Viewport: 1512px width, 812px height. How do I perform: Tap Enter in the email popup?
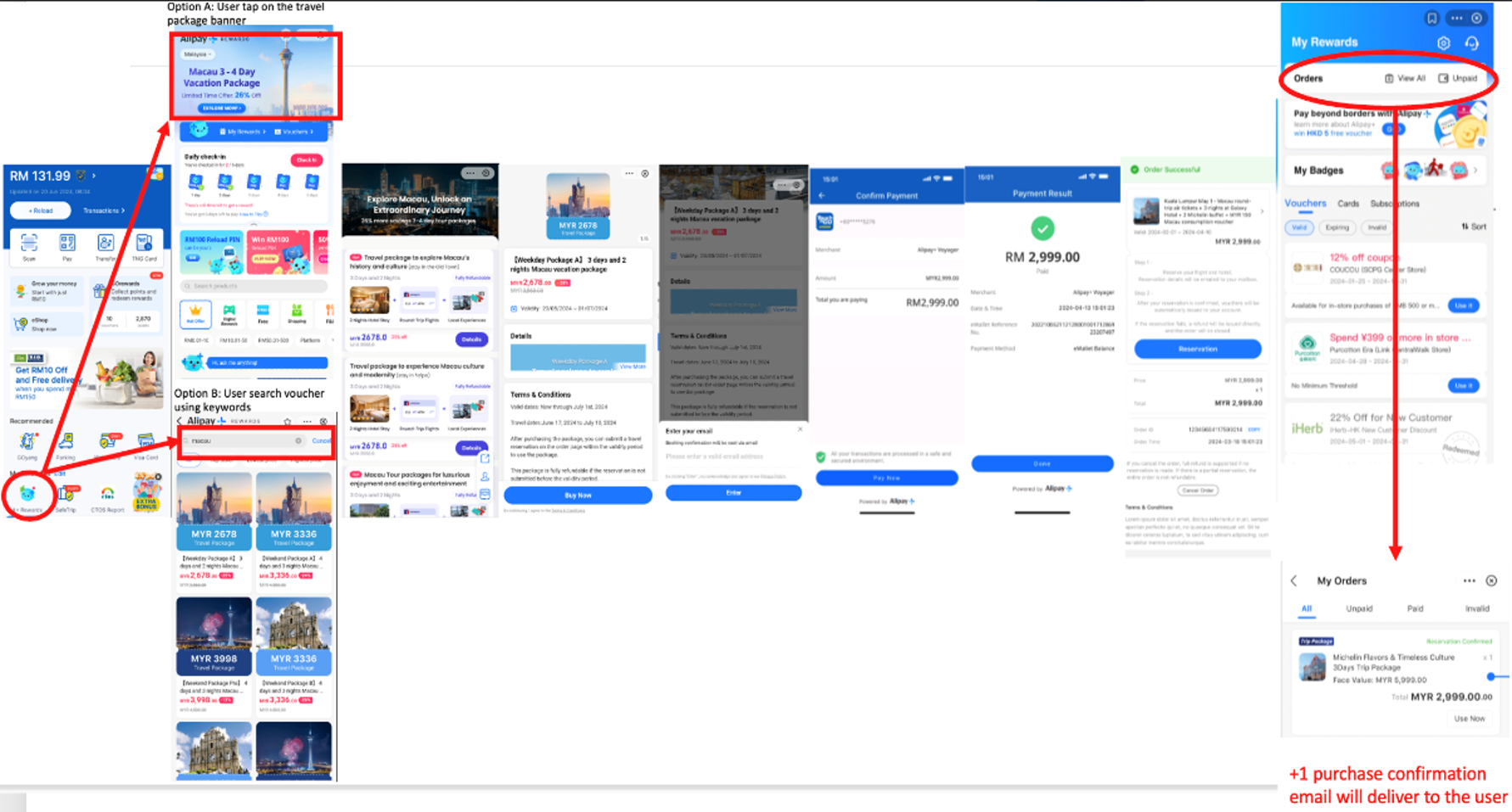(x=734, y=493)
